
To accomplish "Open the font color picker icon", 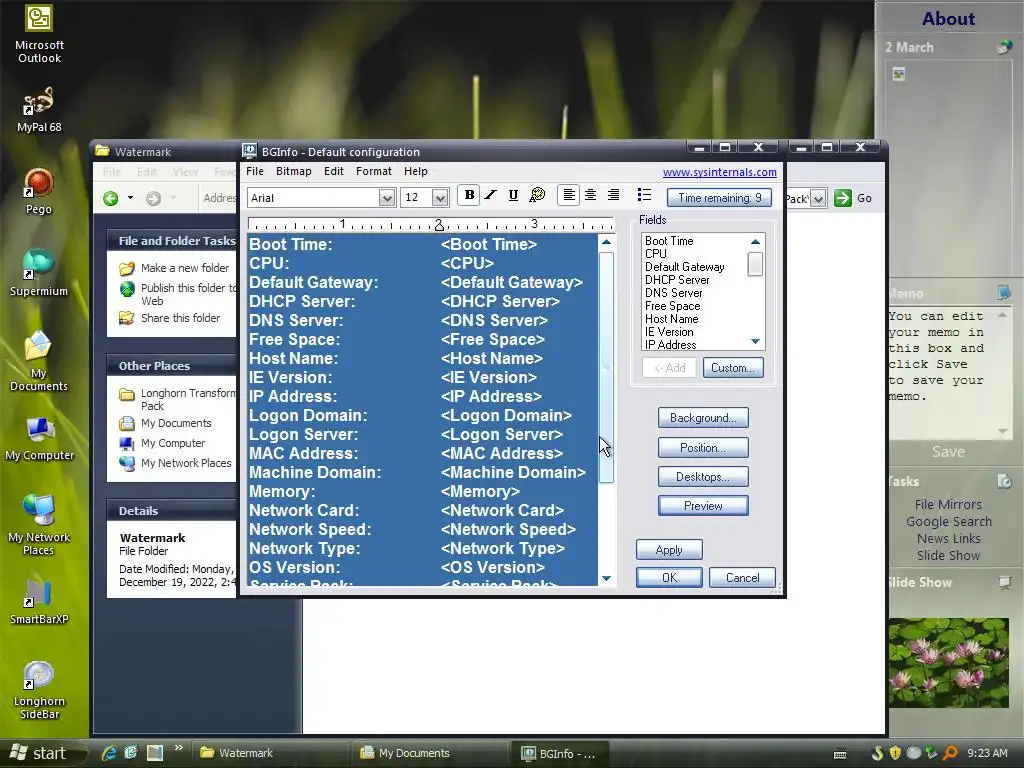I will coord(537,195).
